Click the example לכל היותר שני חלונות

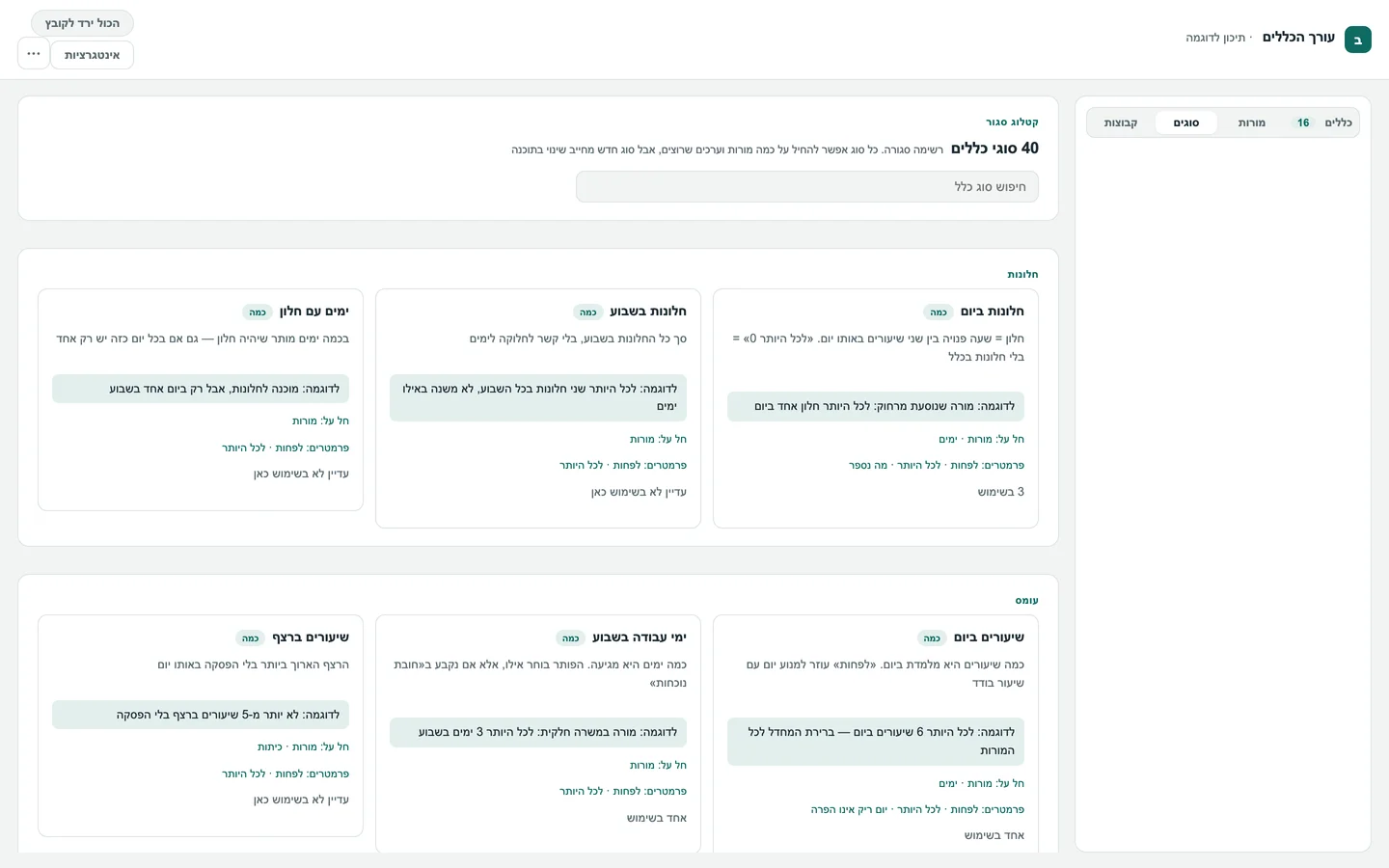point(538,397)
